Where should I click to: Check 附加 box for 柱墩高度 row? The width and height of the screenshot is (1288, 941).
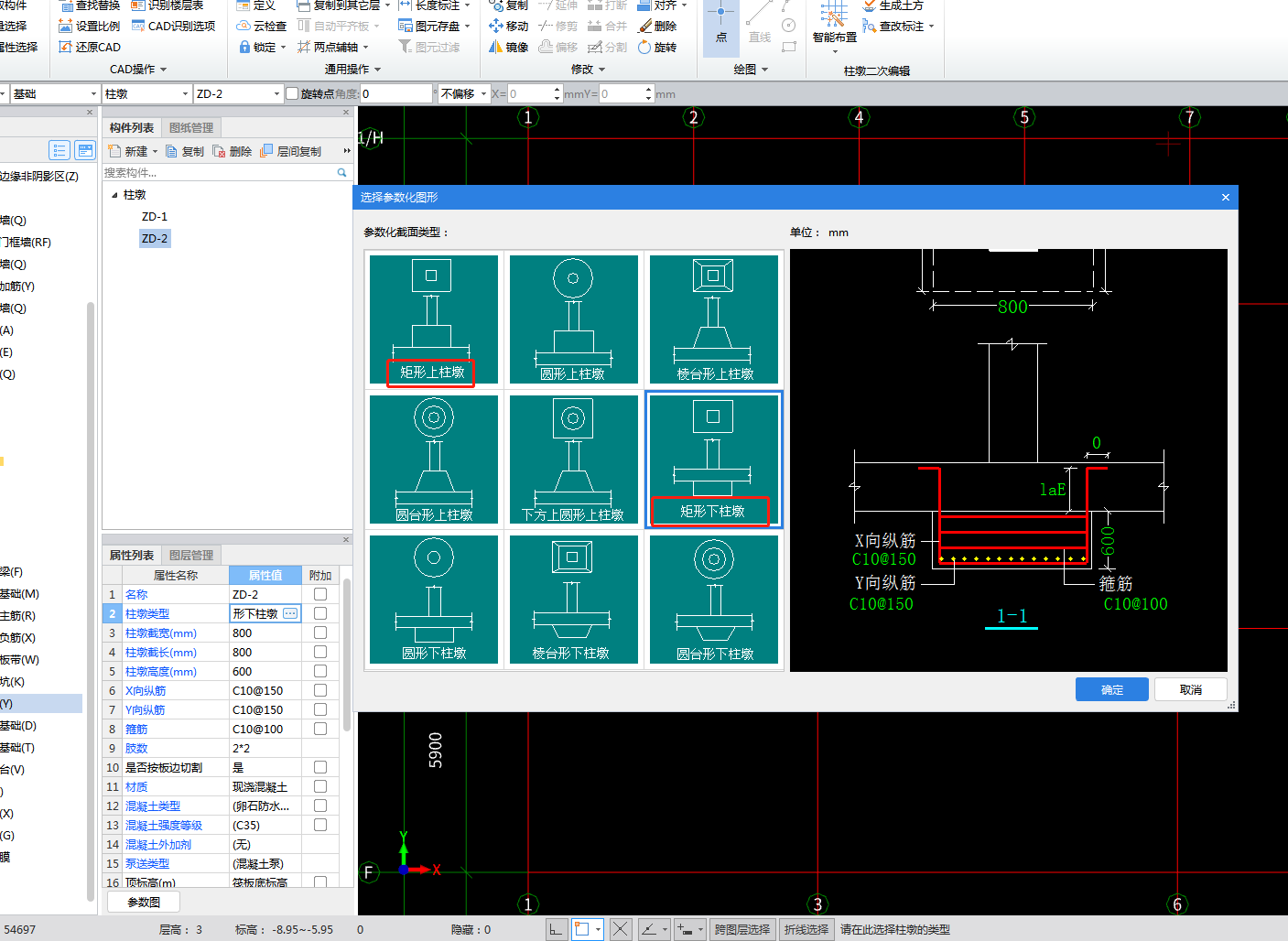(320, 671)
